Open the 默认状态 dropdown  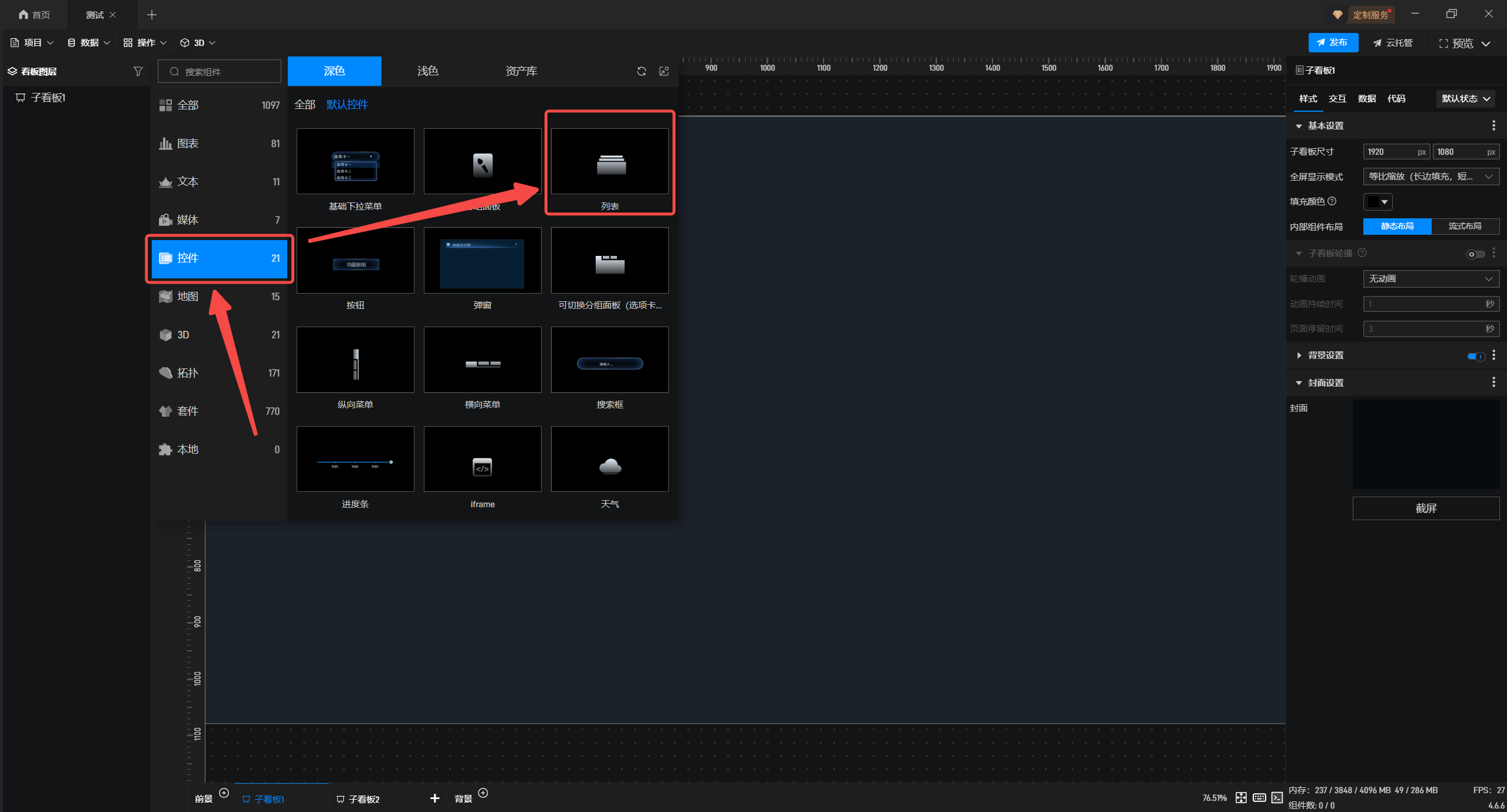click(x=1465, y=99)
